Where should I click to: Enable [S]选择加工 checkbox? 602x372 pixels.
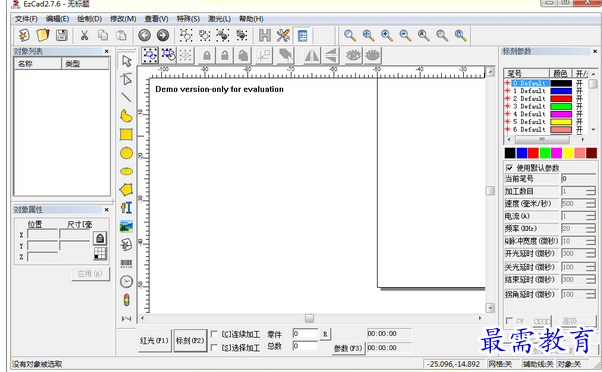[x=215, y=347]
